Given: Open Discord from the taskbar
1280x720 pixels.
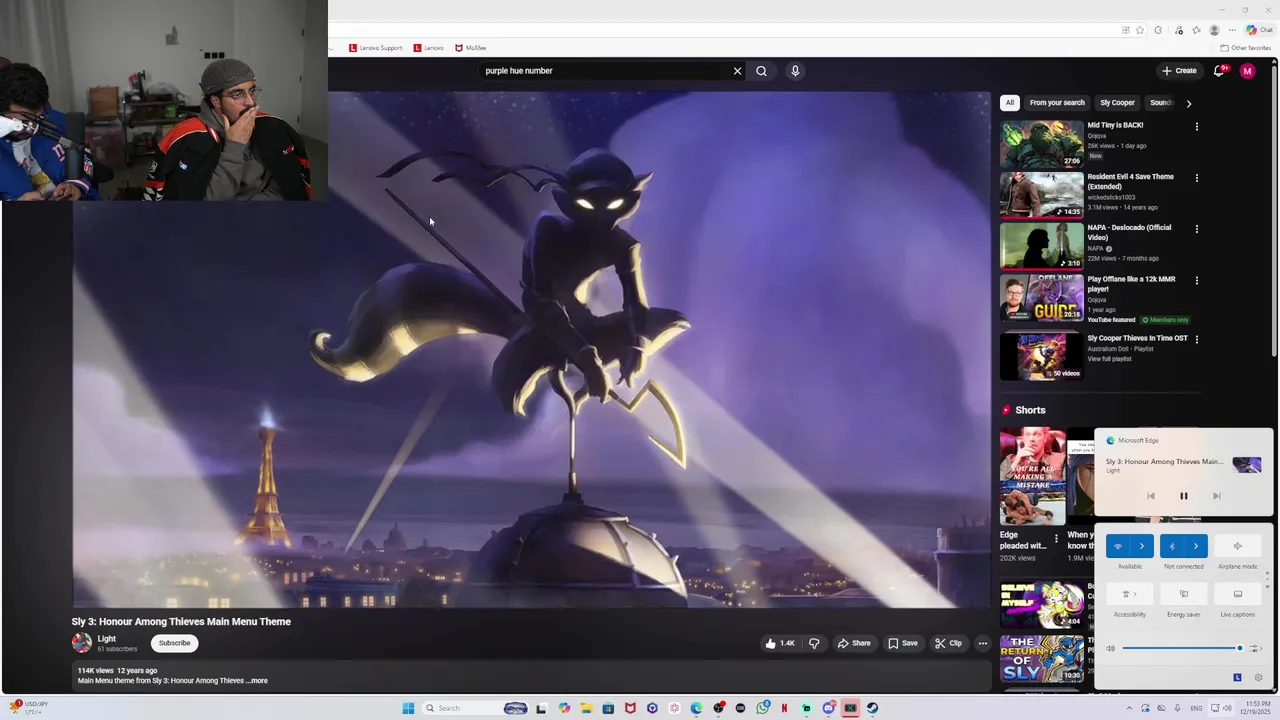Looking at the screenshot, I should (829, 708).
